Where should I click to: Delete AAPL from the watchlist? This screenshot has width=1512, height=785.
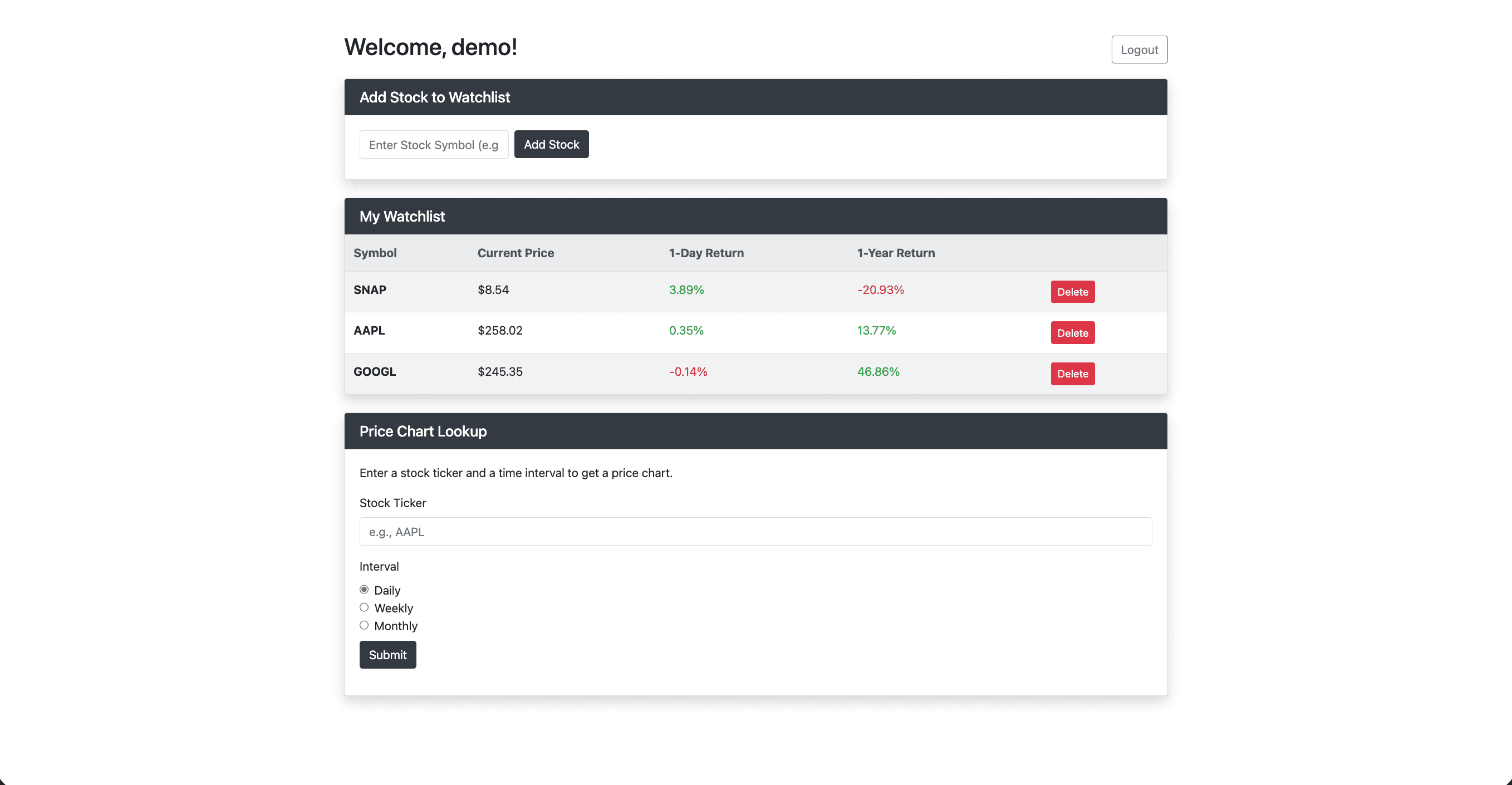pyautogui.click(x=1072, y=332)
